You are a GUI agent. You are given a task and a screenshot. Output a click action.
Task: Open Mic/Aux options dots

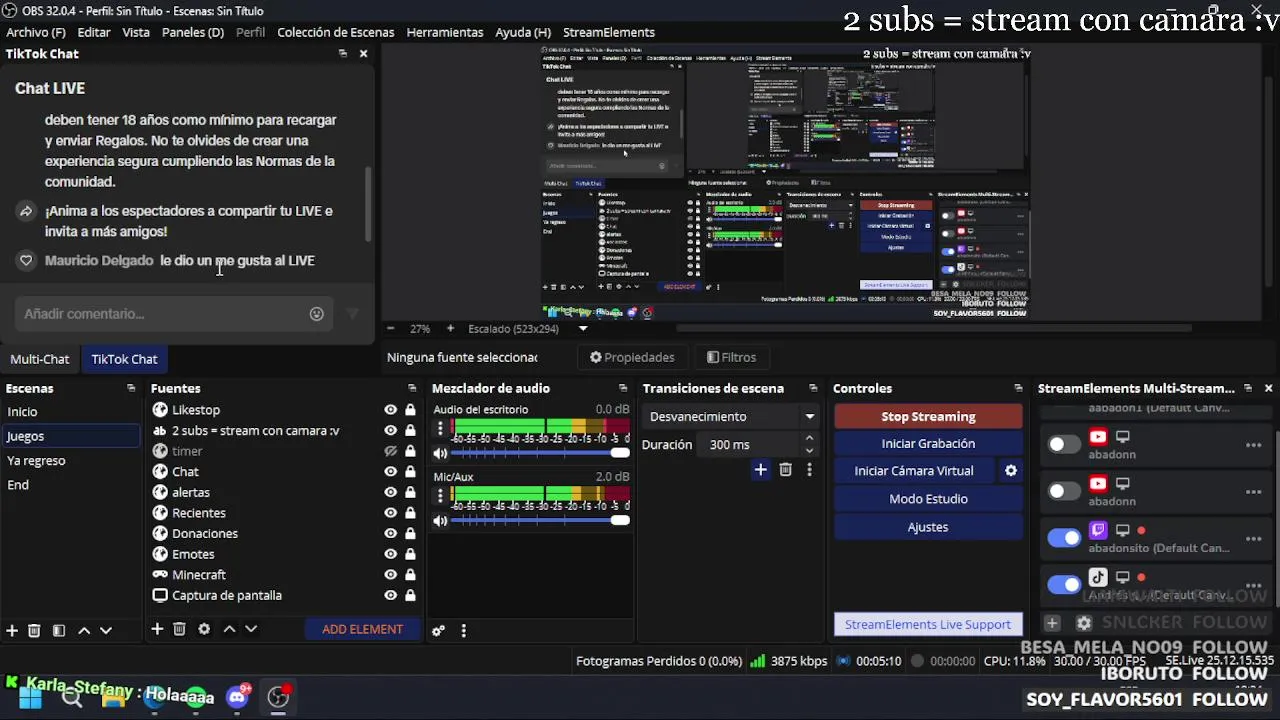440,497
